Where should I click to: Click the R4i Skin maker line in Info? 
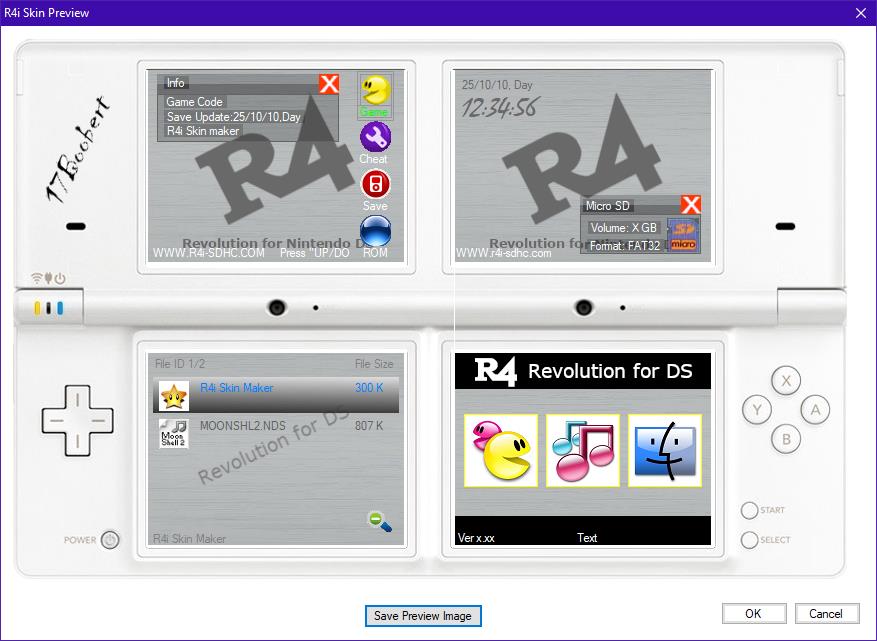coord(203,131)
